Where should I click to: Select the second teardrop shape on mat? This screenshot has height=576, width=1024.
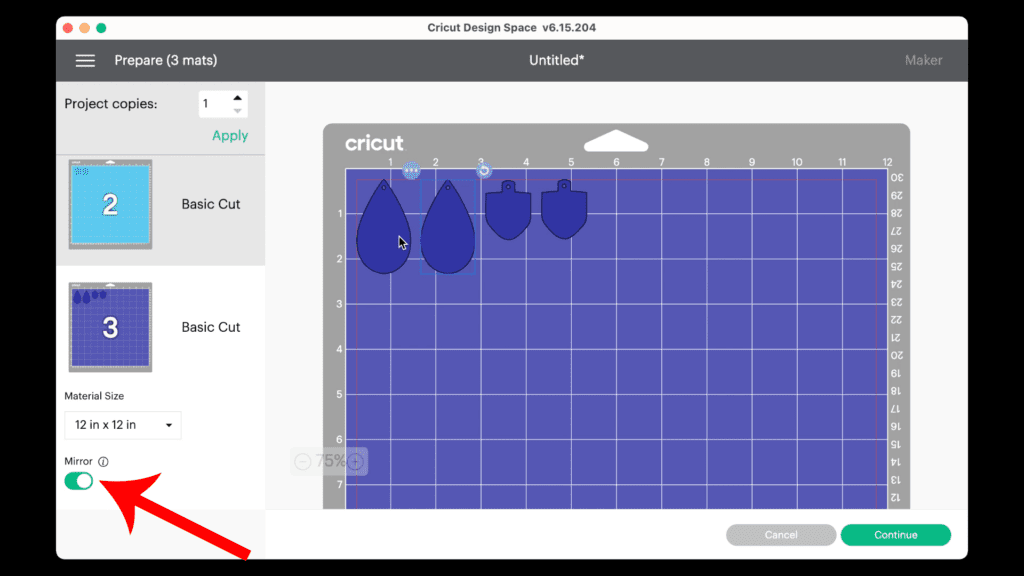[x=448, y=227]
